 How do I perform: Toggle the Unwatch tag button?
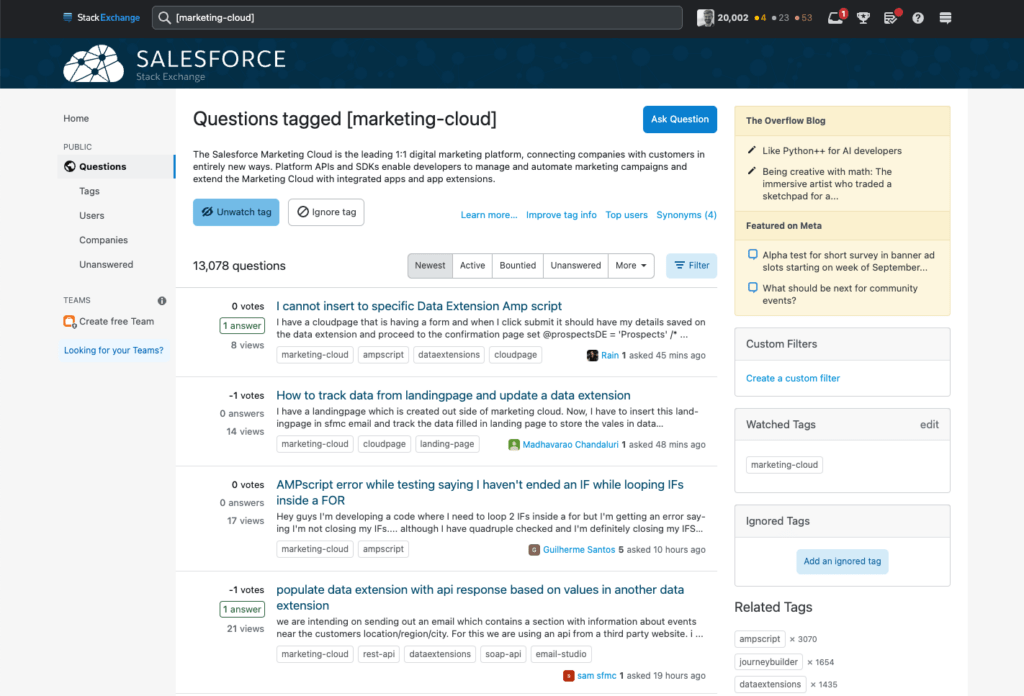(236, 212)
